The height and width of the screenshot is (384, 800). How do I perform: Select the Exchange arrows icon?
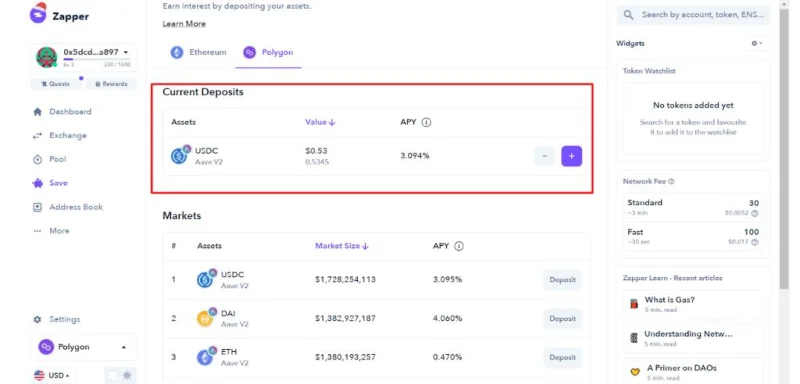pyautogui.click(x=37, y=136)
